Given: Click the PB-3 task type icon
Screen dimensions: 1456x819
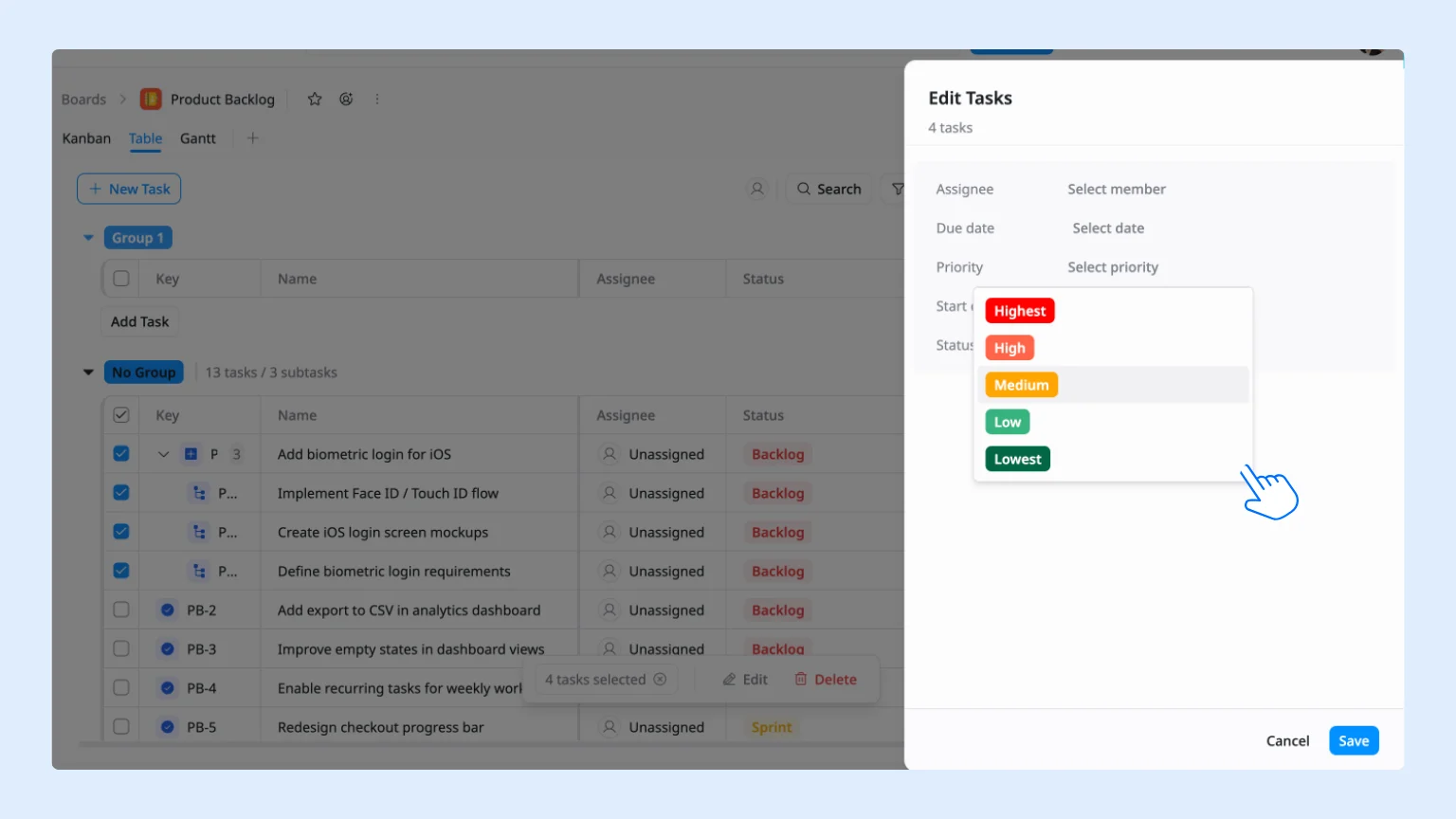Looking at the screenshot, I should (x=168, y=648).
